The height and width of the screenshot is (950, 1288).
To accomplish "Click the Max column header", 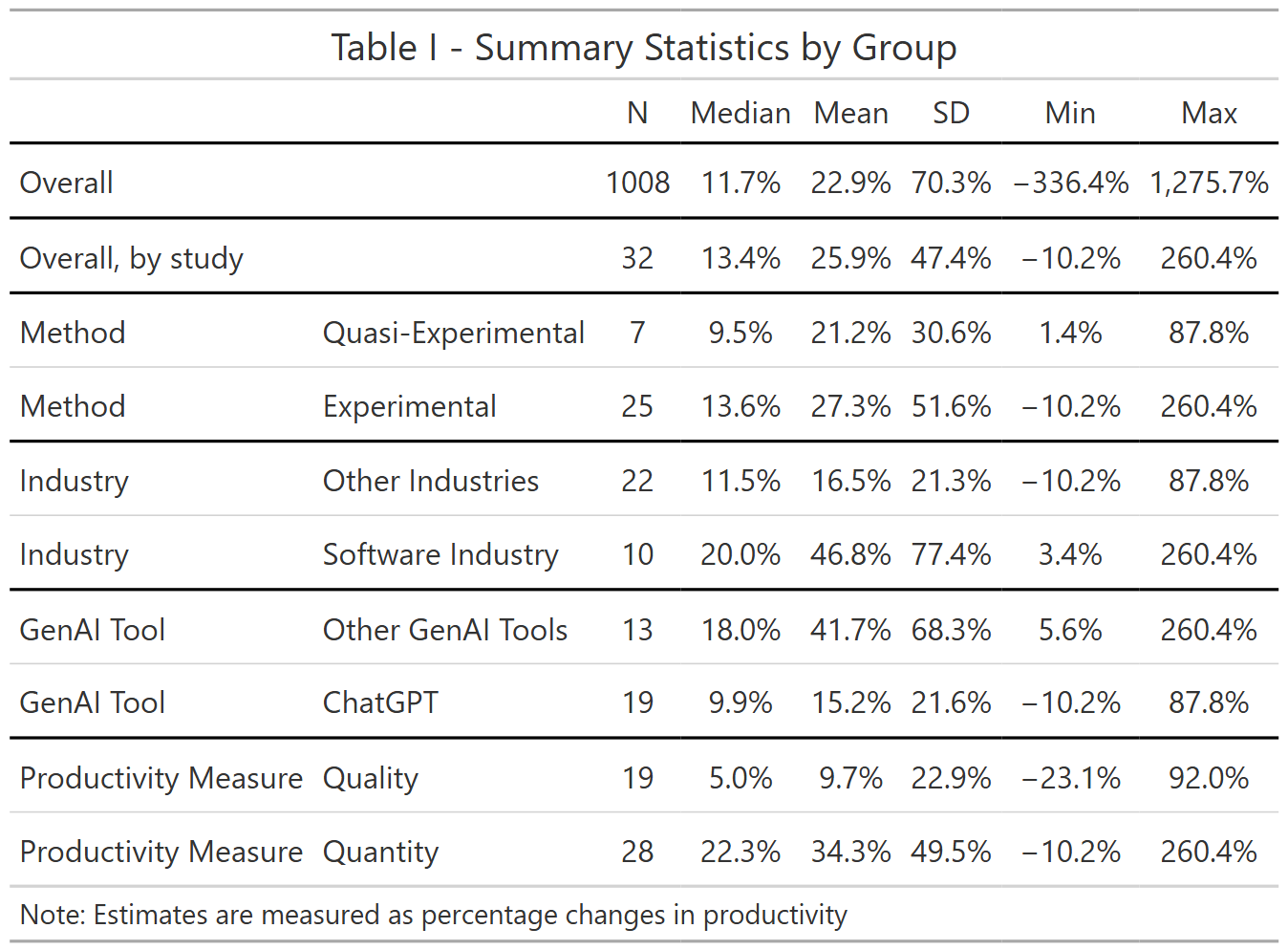I will [1209, 113].
